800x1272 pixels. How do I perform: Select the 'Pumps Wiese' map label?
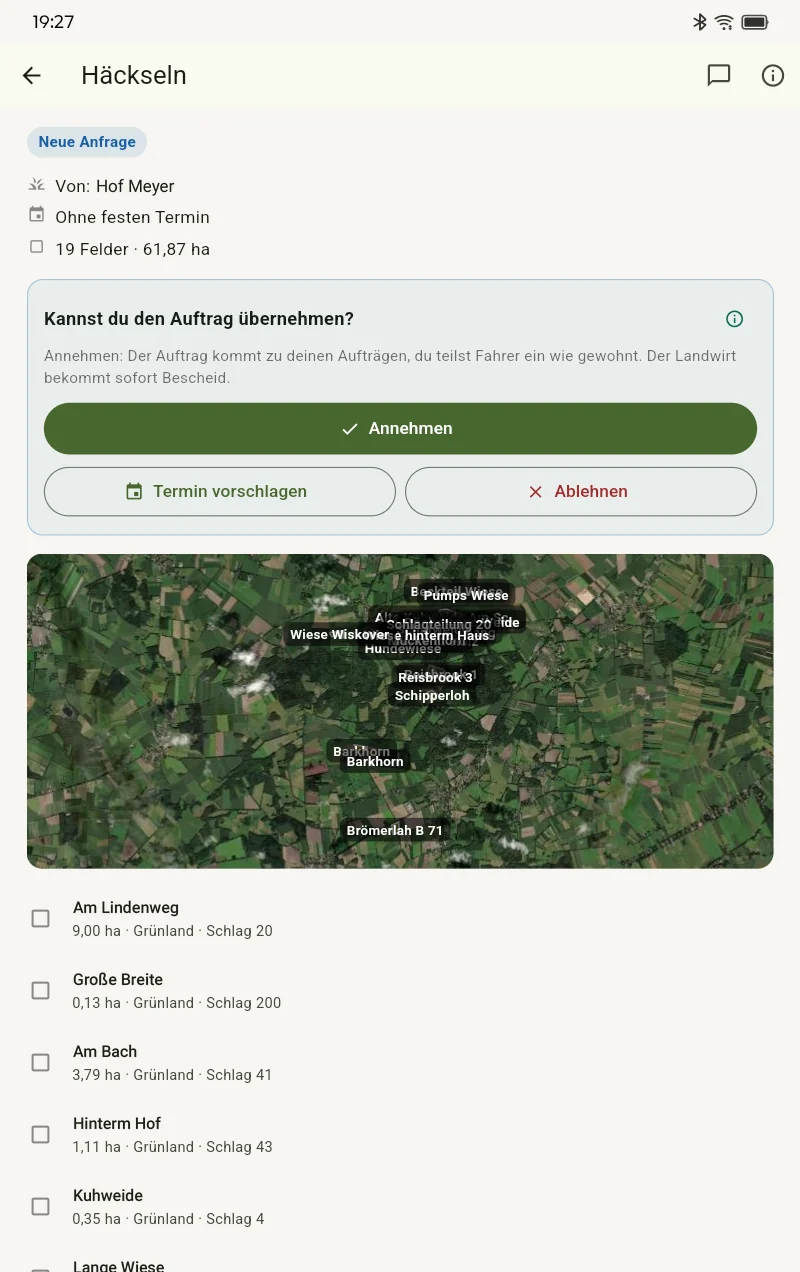point(466,595)
